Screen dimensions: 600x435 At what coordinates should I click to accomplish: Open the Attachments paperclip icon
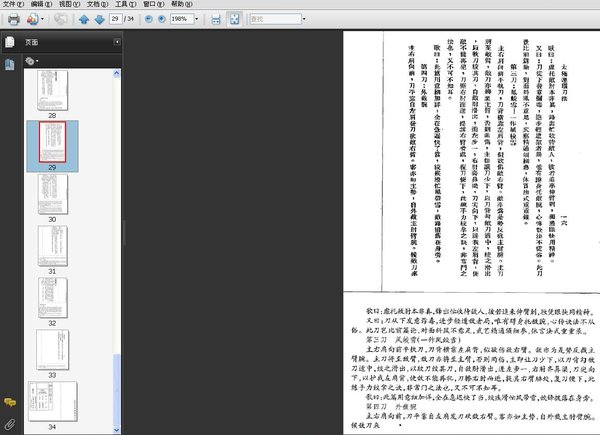[x=10, y=424]
